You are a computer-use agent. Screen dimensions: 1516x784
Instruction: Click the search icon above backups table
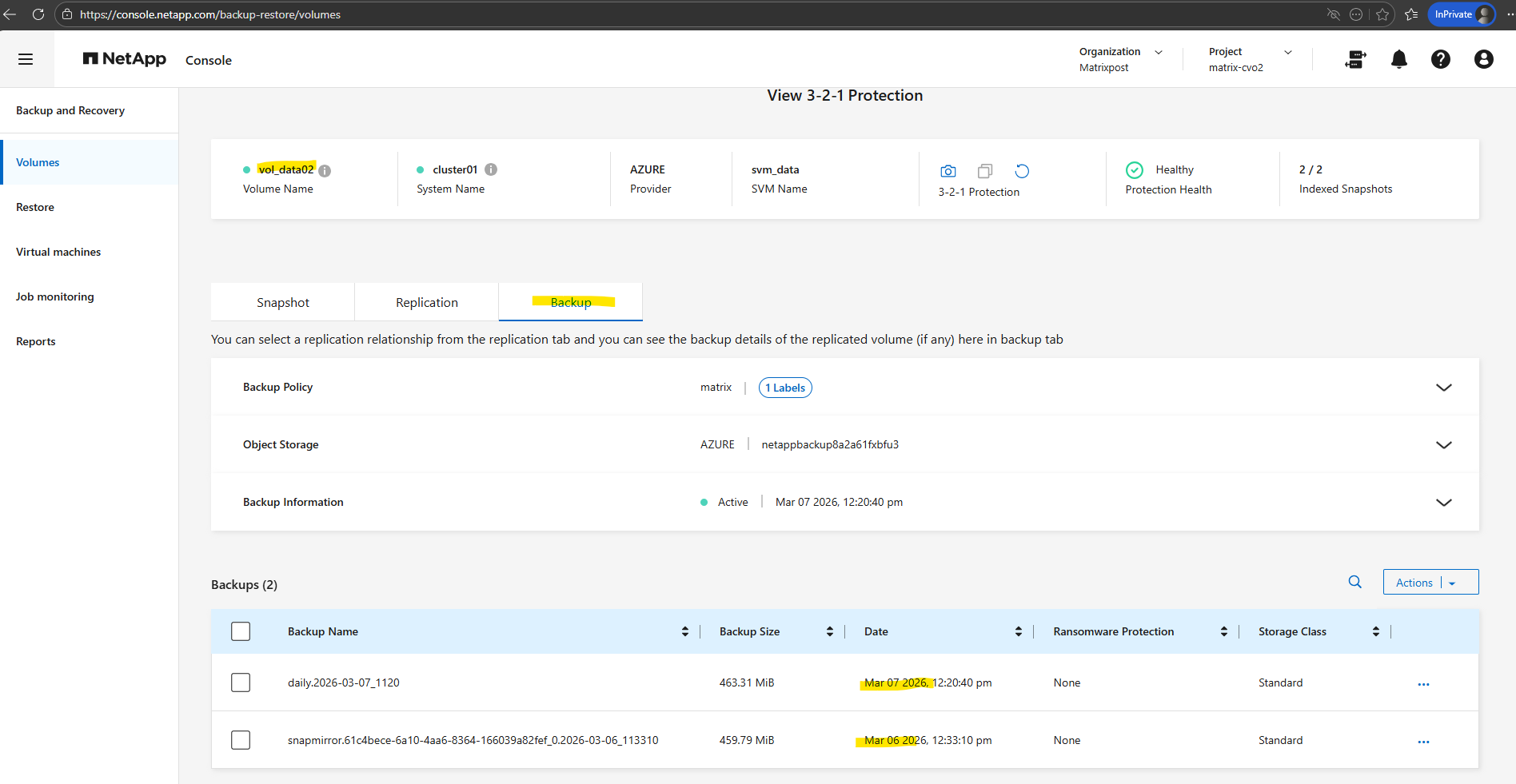[x=1354, y=582]
